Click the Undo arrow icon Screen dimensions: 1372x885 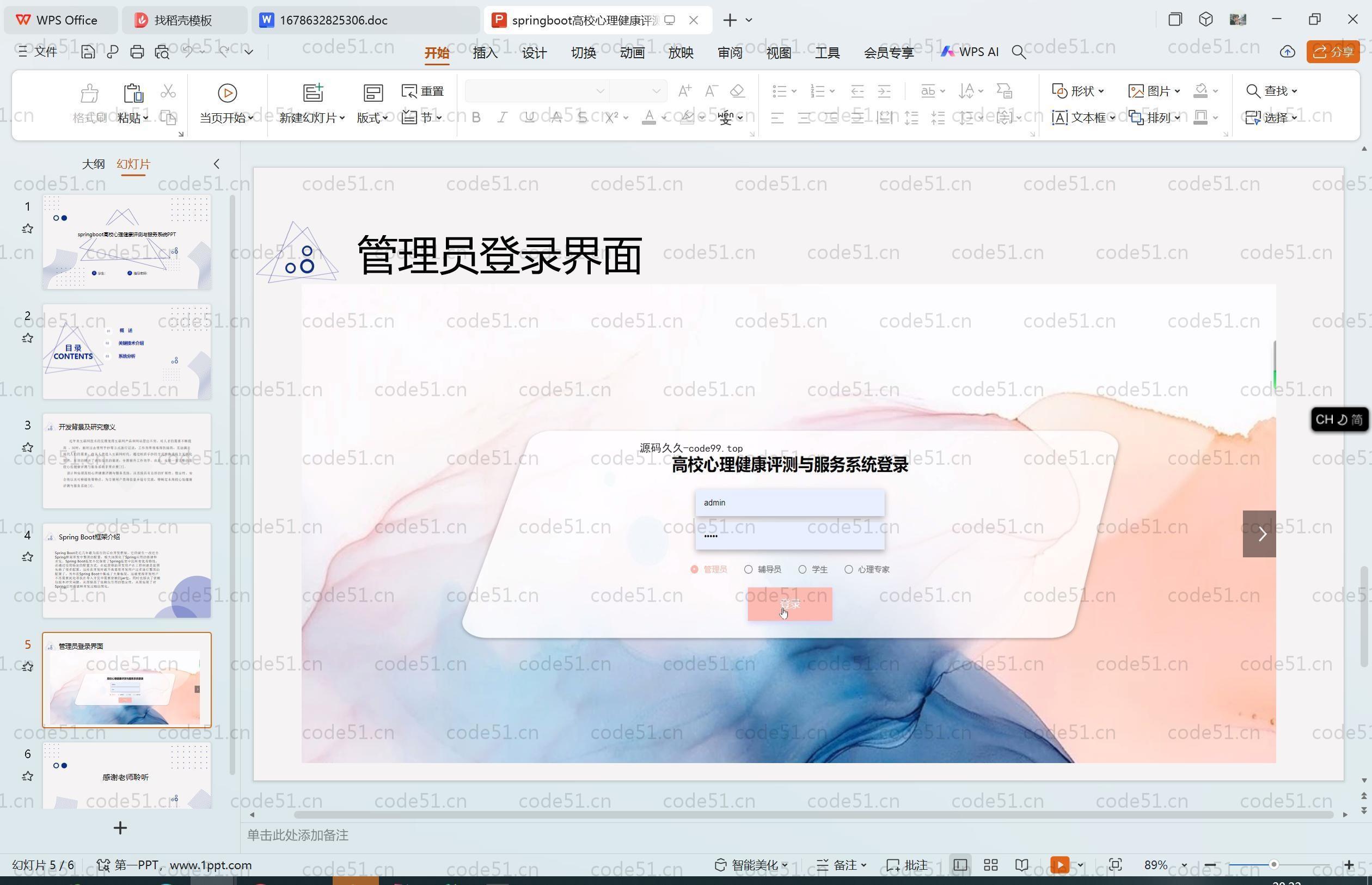point(188,51)
